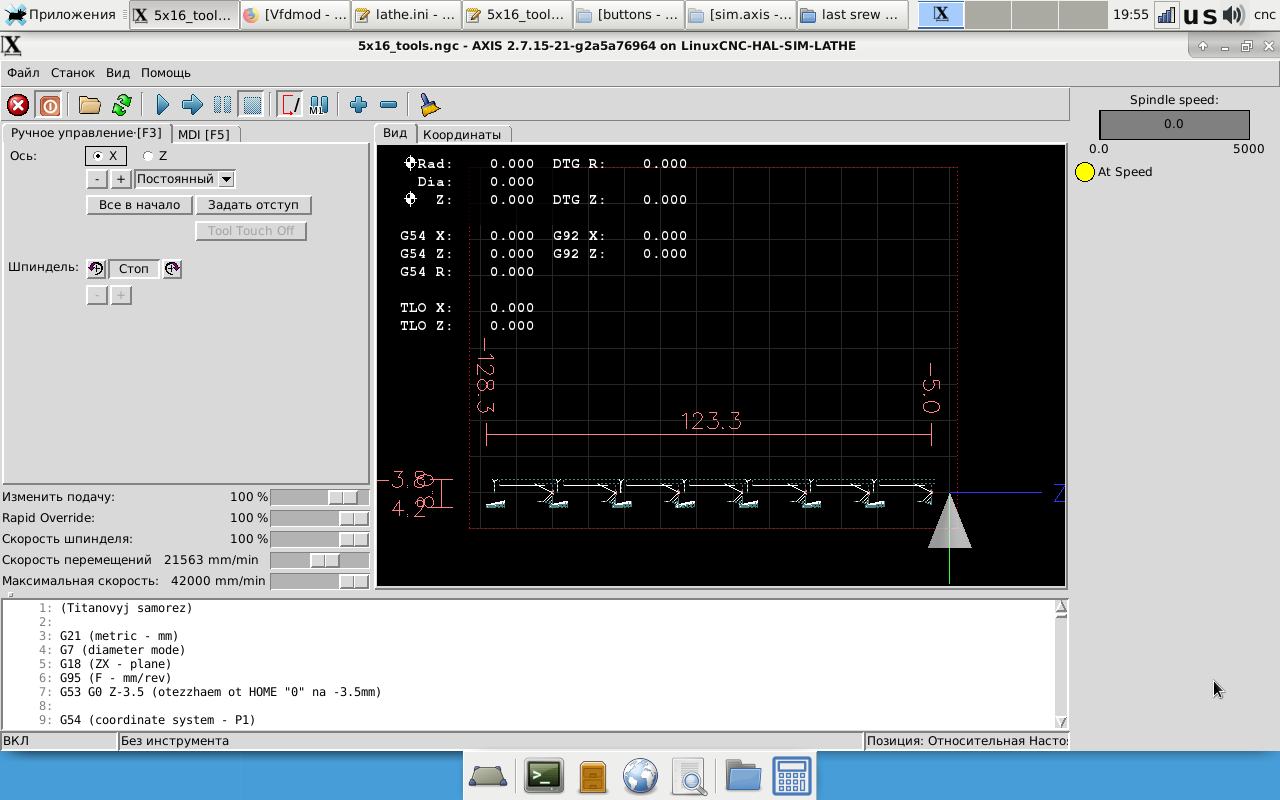Open the Приложения applications menu
The width and height of the screenshot is (1280, 800).
tap(61, 15)
